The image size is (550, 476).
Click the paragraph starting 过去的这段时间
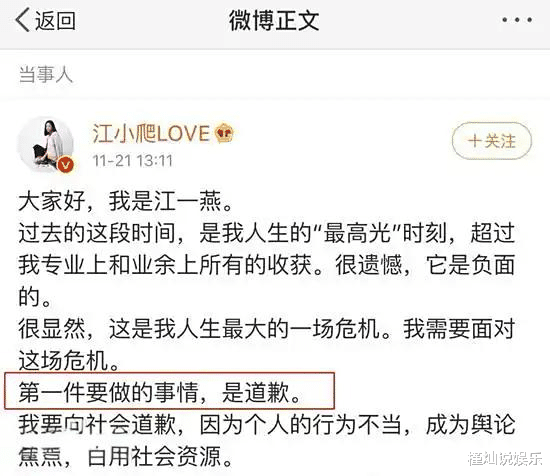click(267, 265)
